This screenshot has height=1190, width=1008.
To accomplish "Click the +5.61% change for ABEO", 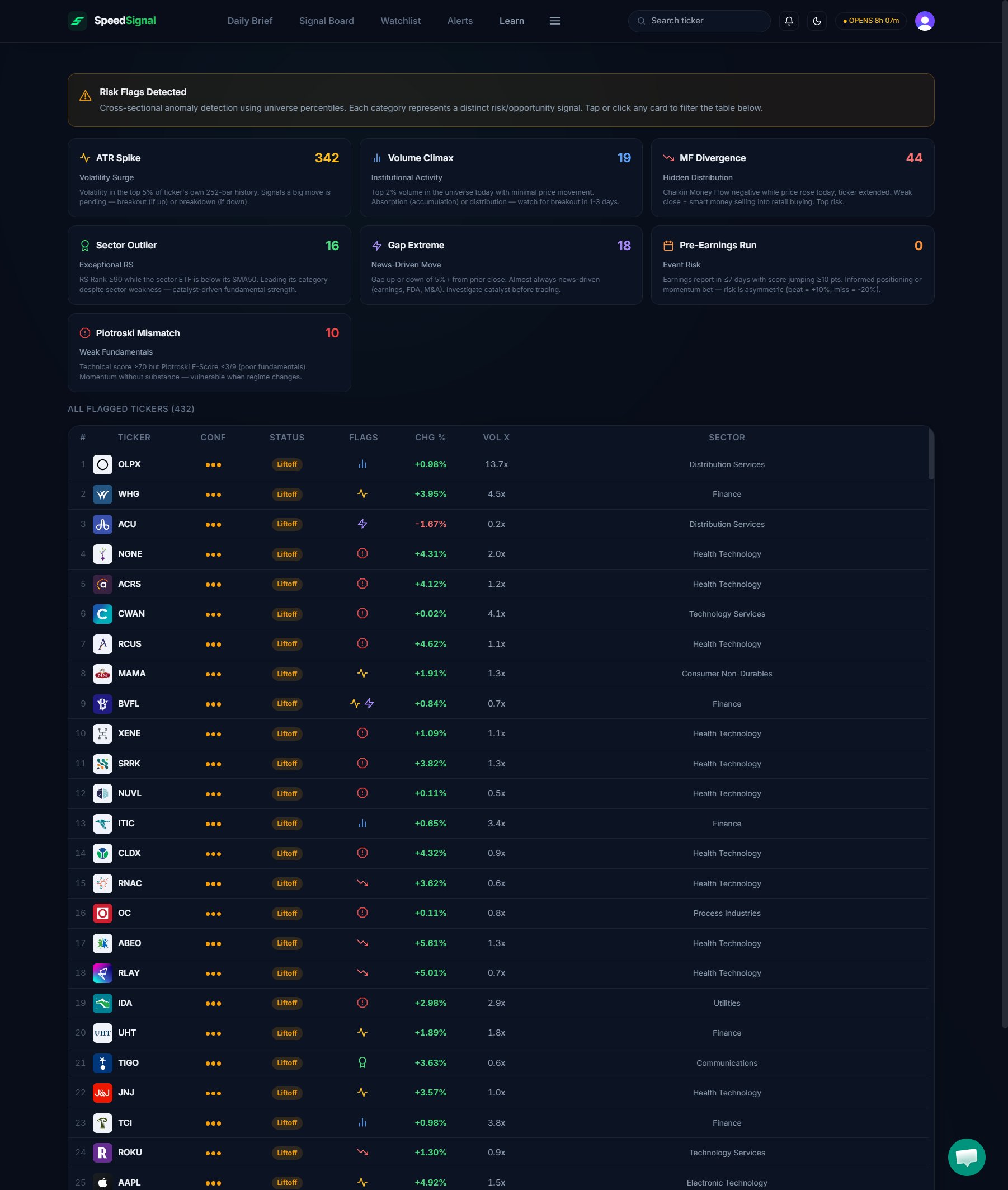I will click(x=430, y=943).
